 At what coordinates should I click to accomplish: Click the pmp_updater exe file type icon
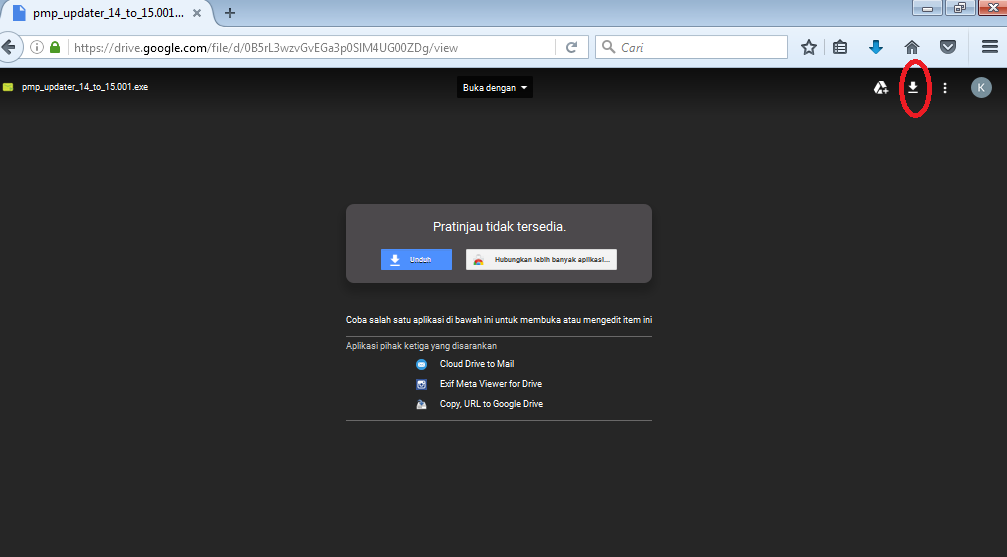tap(8, 87)
